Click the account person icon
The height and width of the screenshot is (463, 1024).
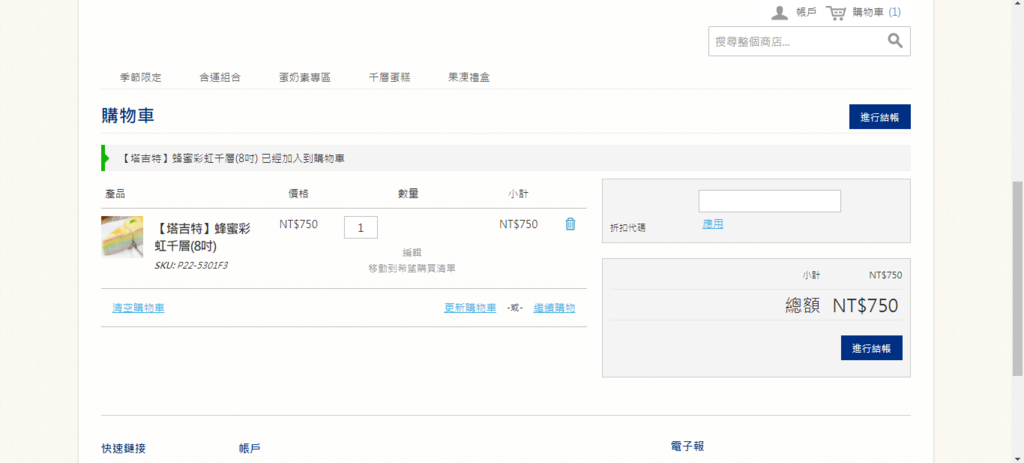click(779, 12)
